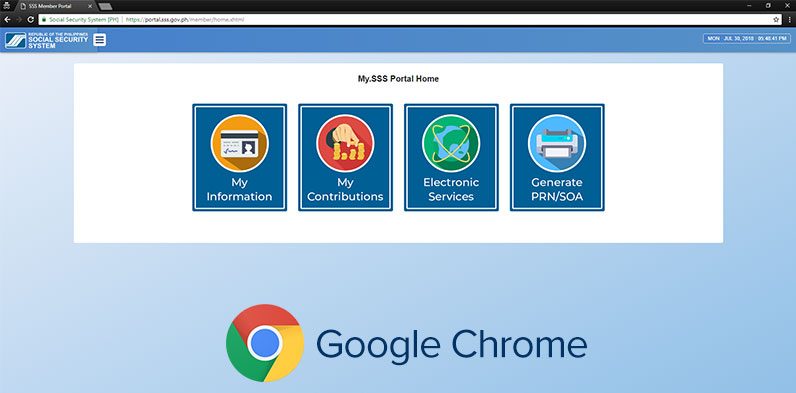
Task: Click the My.SSS Portal Home heading
Action: tap(398, 79)
